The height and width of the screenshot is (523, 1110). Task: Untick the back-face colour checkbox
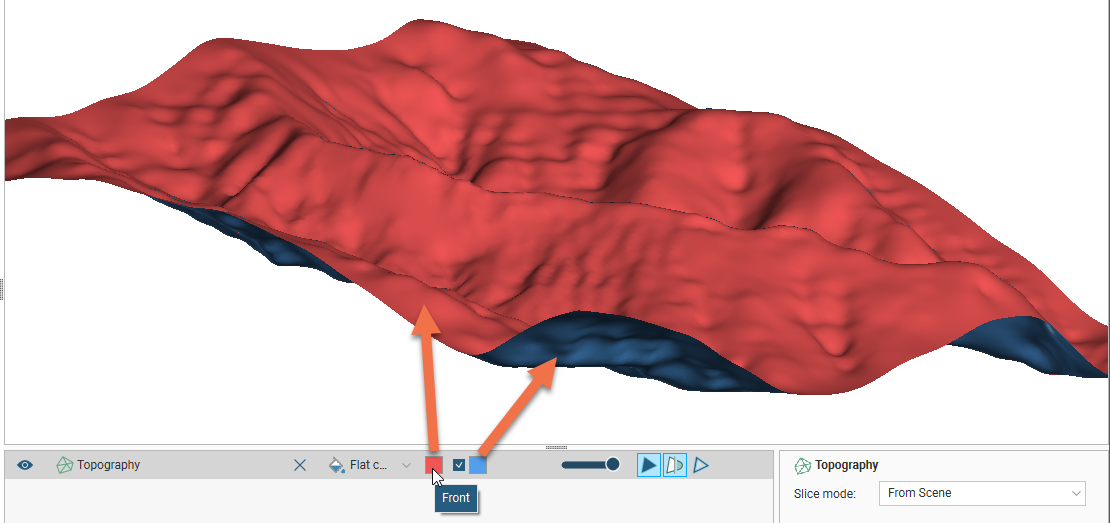point(459,465)
